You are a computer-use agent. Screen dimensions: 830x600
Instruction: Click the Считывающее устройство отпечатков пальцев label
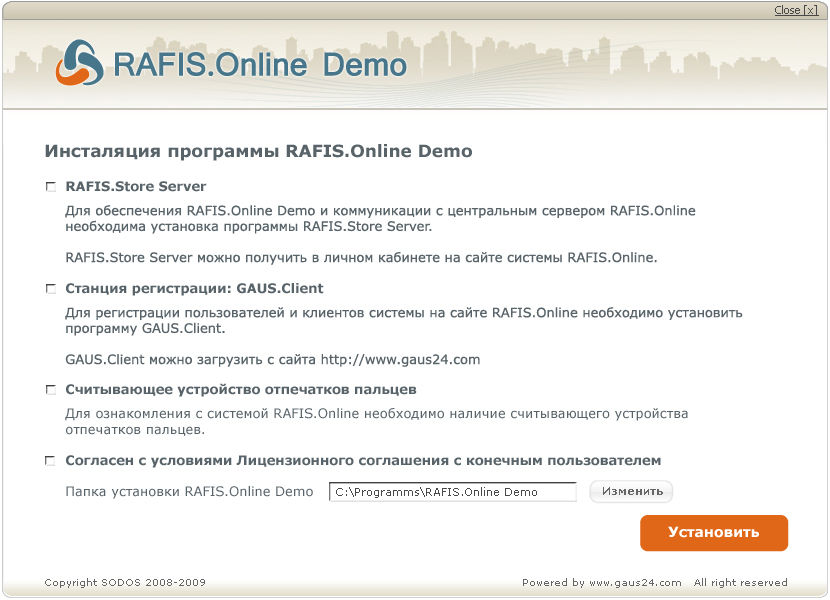(x=240, y=390)
